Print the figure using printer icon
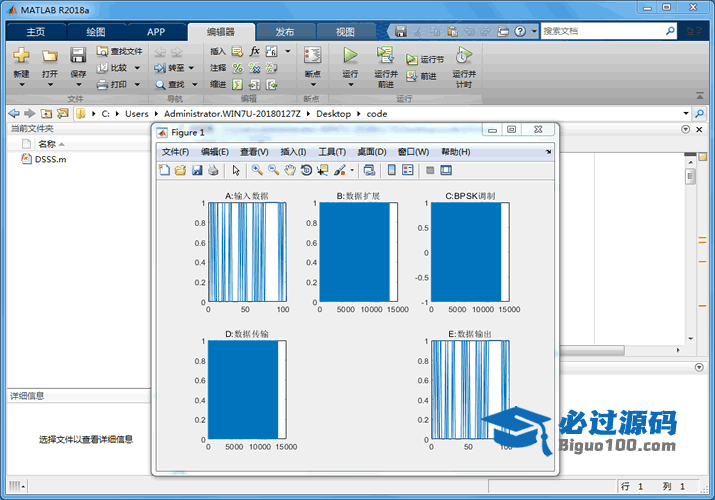Viewport: 715px width, 500px height. pyautogui.click(x=213, y=170)
